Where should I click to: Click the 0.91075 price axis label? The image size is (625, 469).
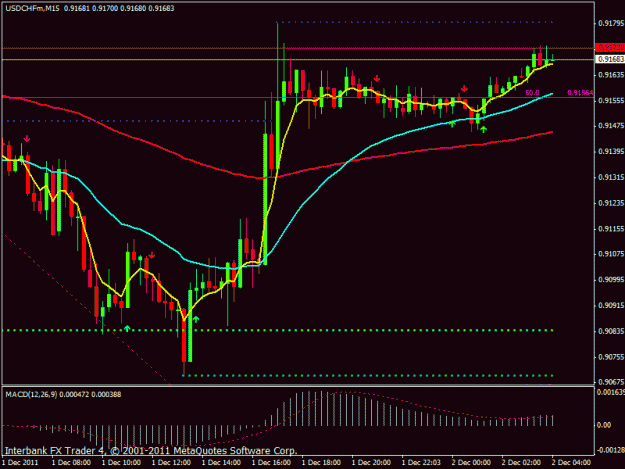[611, 254]
